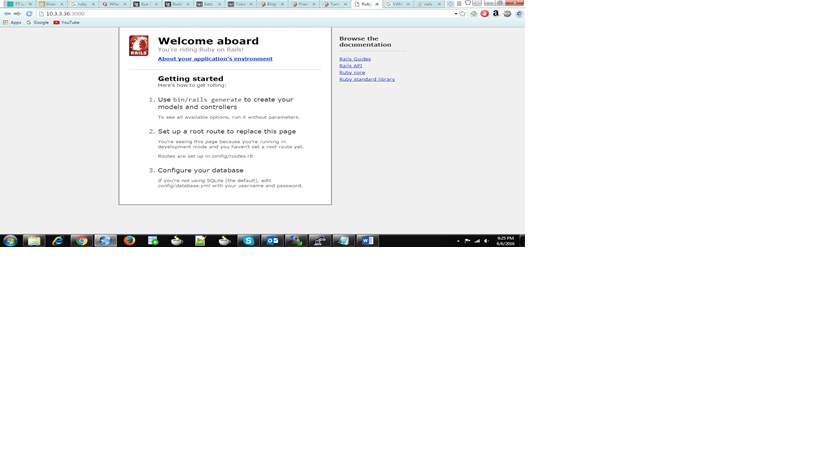The height and width of the screenshot is (460, 819).
Task: Open Firefox from taskbar
Action: click(x=129, y=241)
